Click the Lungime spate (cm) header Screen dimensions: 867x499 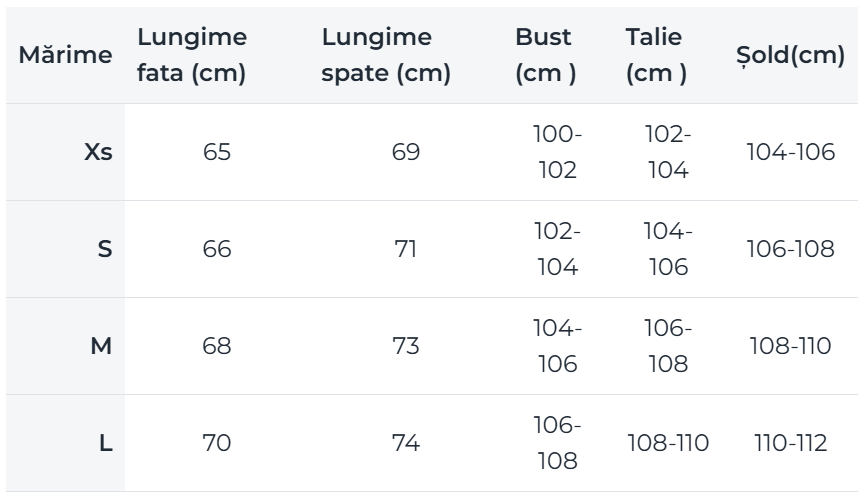pos(386,55)
